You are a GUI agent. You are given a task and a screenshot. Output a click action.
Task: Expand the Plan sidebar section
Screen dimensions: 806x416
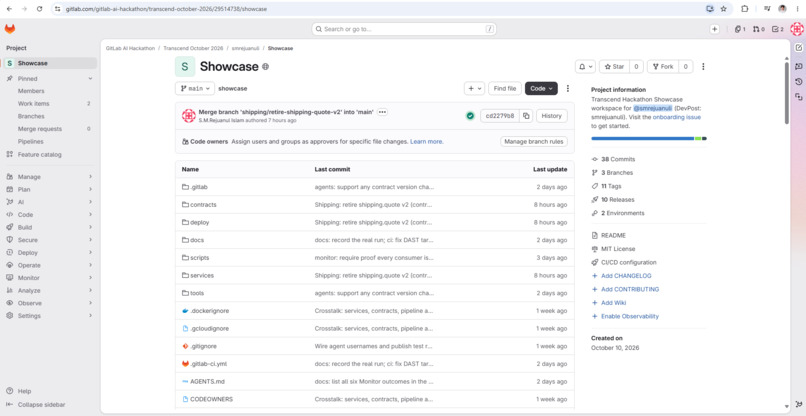click(x=90, y=189)
